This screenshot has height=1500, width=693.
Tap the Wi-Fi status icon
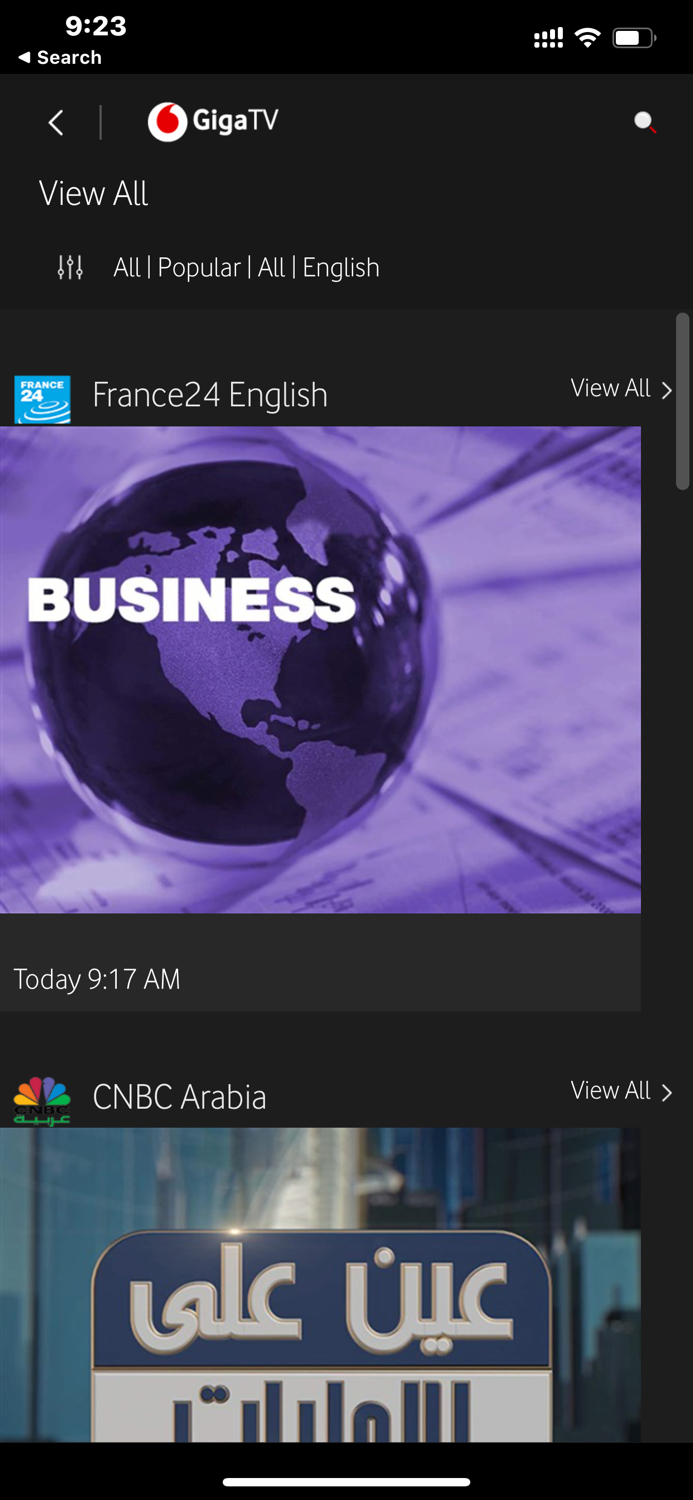(588, 38)
